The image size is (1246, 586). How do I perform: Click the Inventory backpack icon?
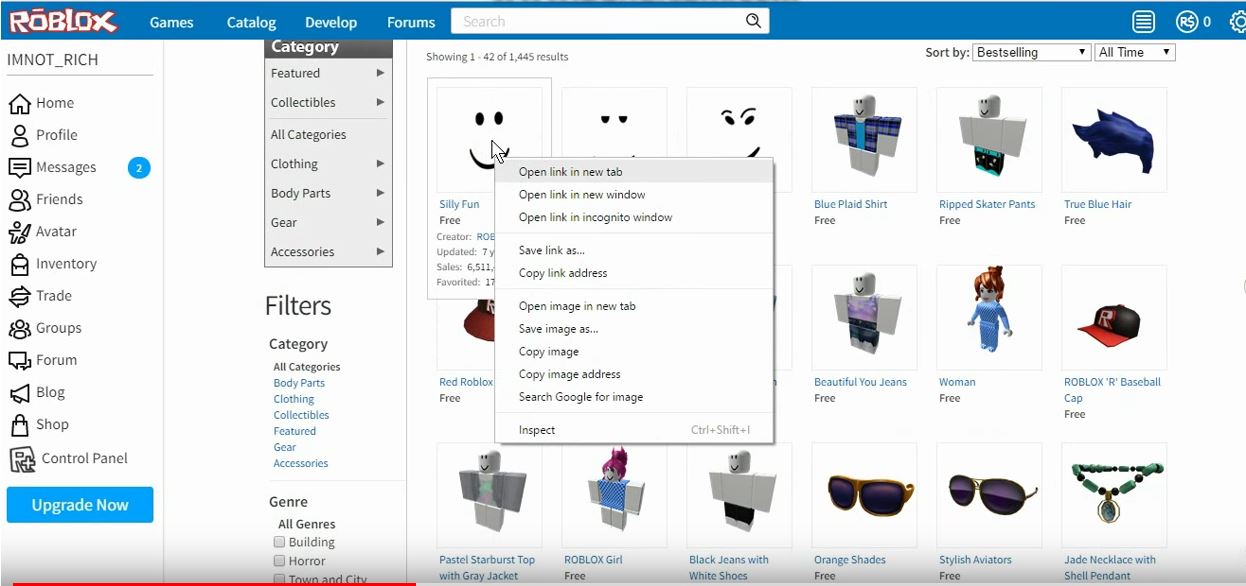click(x=19, y=264)
